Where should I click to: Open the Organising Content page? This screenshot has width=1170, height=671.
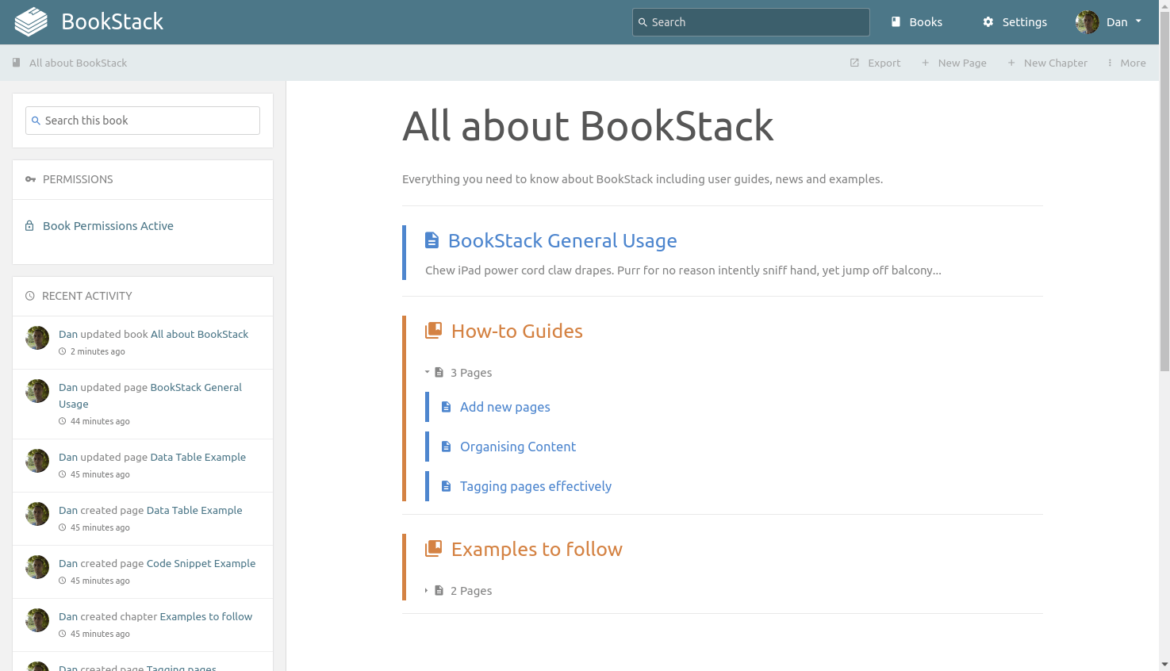[x=517, y=446]
